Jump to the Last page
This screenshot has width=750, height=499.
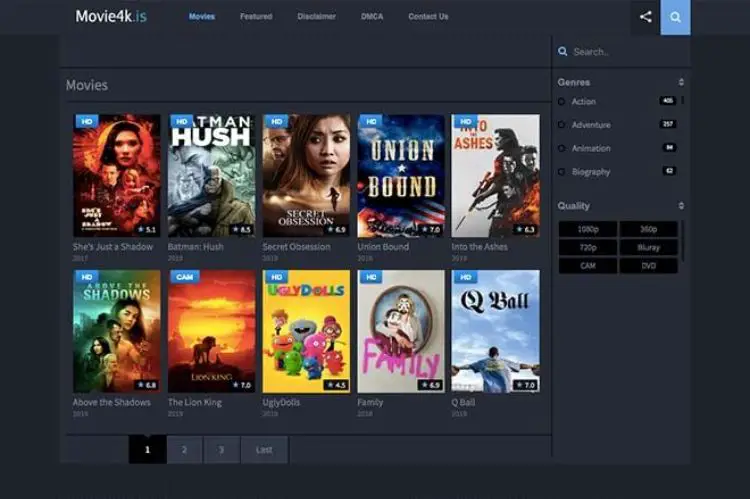tap(264, 450)
